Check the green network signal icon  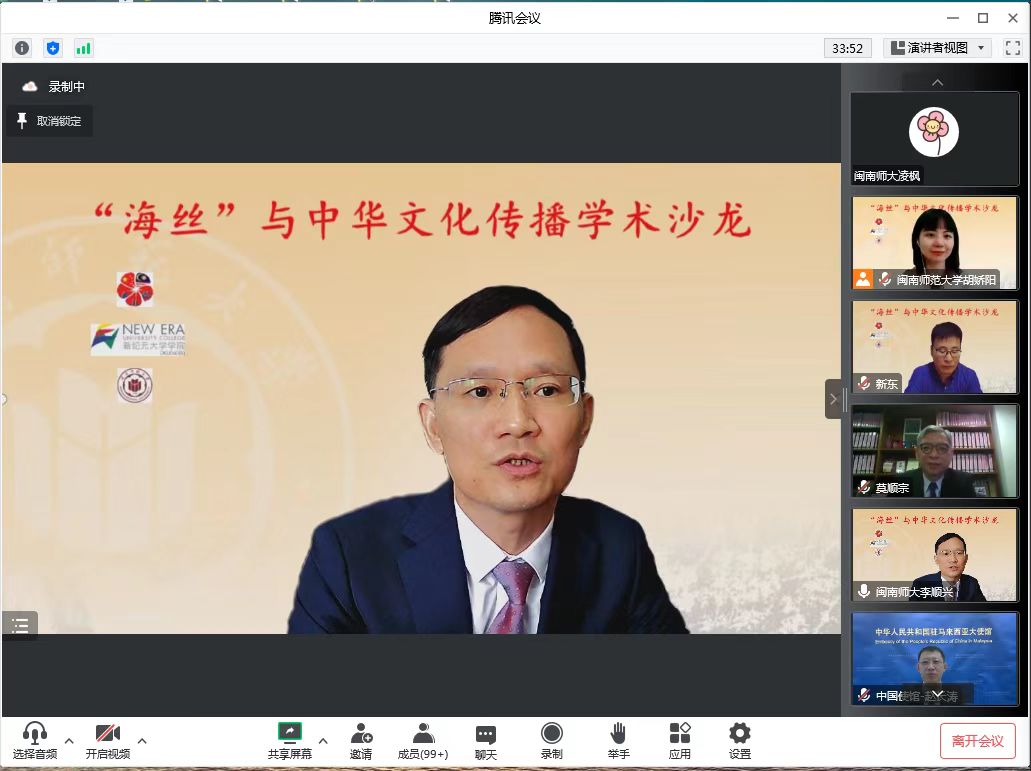[x=83, y=48]
